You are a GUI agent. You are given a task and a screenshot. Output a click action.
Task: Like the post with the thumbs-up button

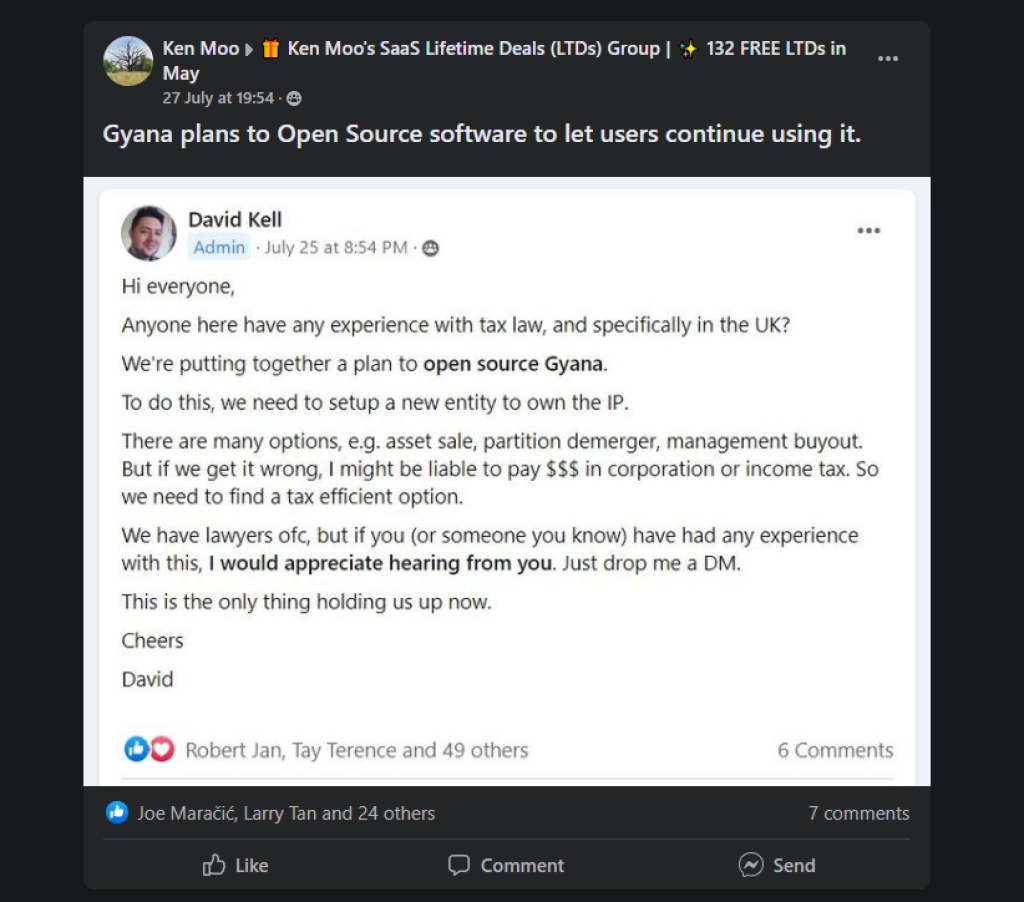(235, 865)
